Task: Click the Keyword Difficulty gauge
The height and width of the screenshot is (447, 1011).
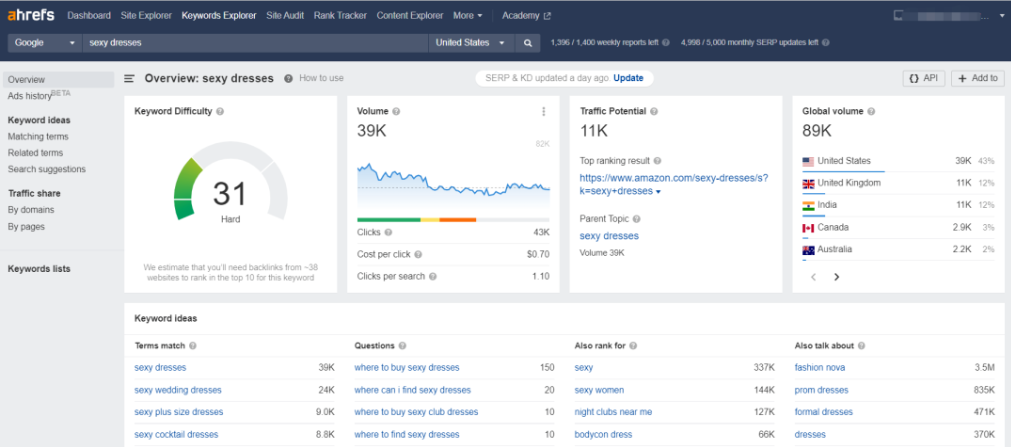Action: point(230,183)
